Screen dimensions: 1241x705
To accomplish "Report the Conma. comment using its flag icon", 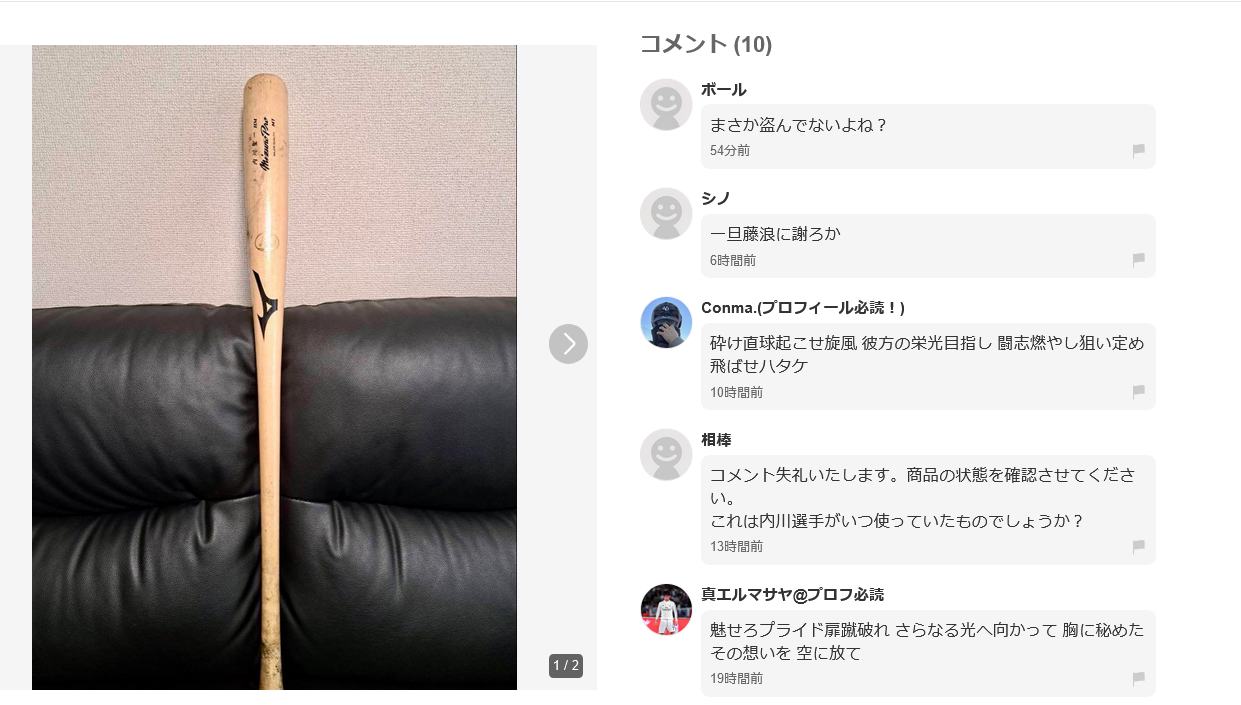I will click(x=1138, y=392).
